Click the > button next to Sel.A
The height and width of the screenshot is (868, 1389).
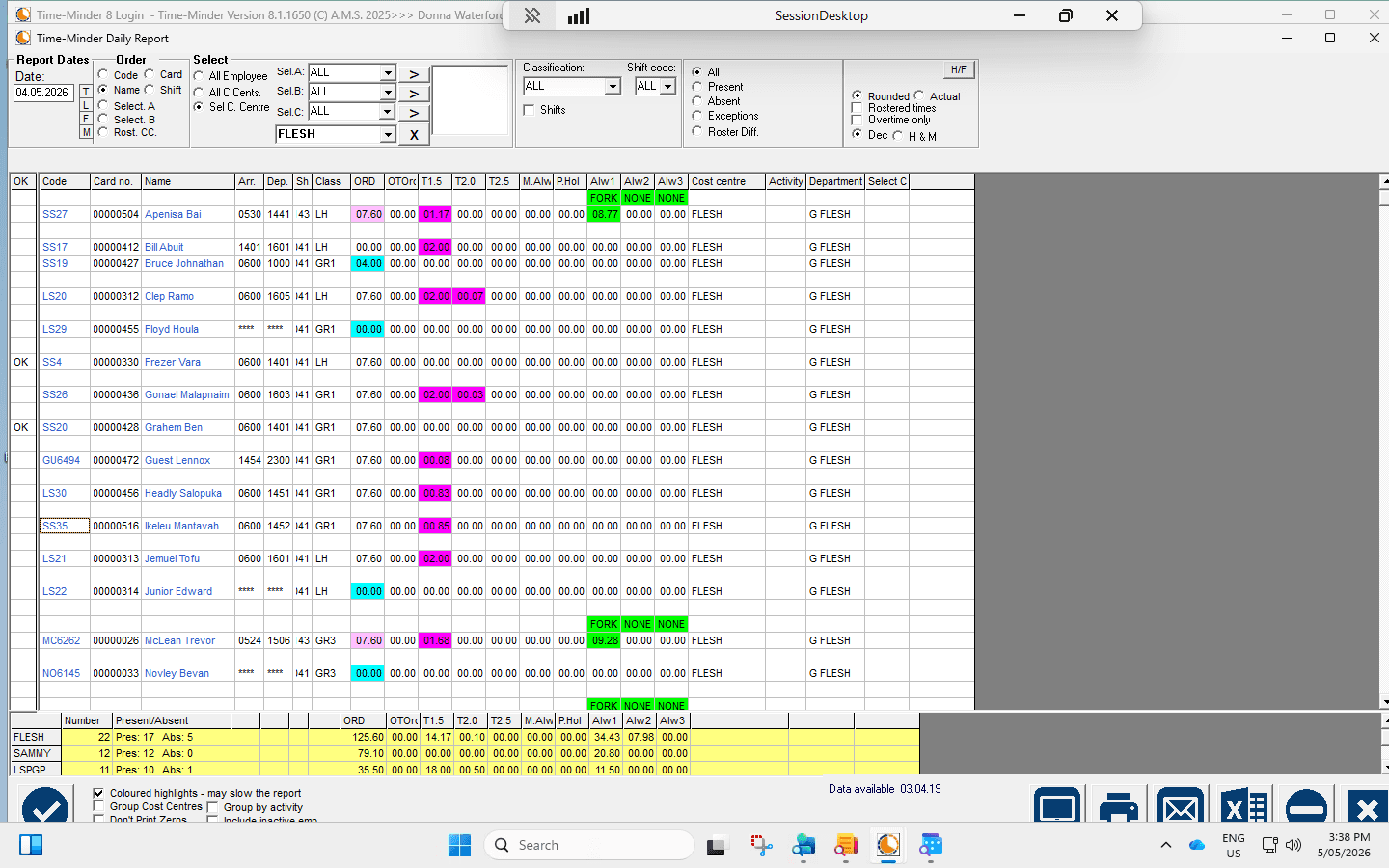click(414, 74)
